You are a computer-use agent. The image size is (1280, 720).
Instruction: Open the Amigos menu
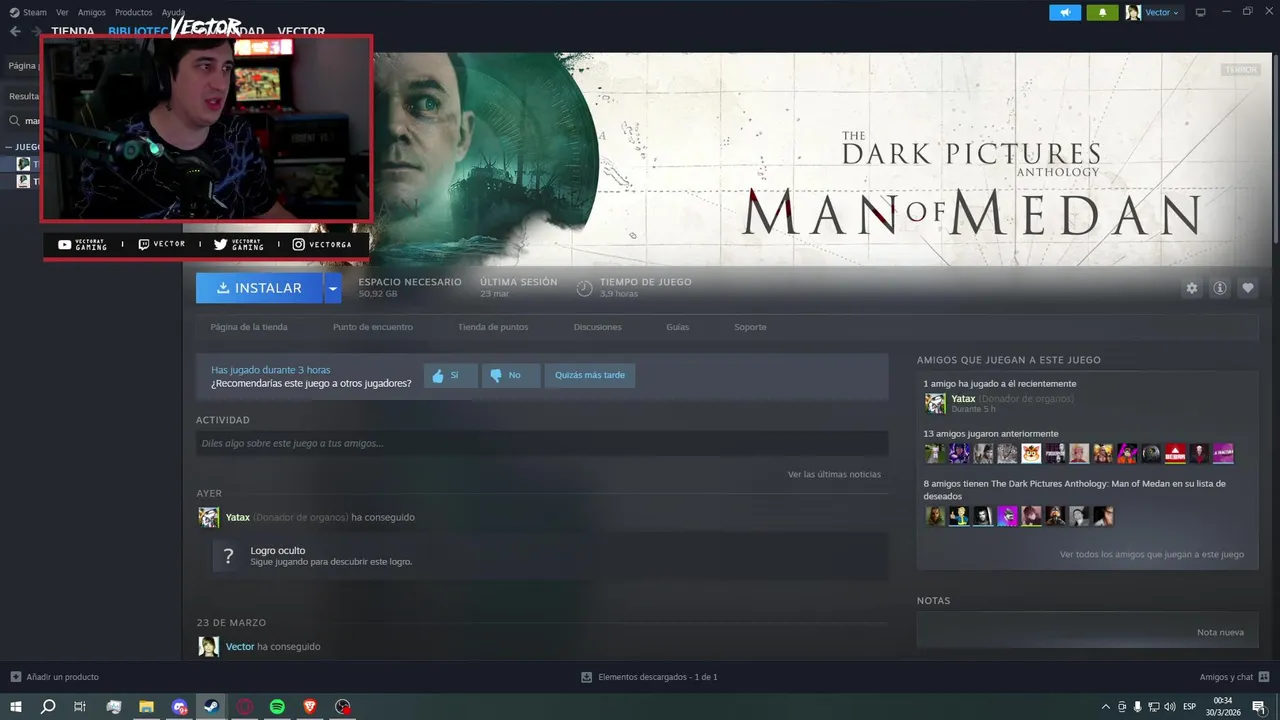coord(92,12)
